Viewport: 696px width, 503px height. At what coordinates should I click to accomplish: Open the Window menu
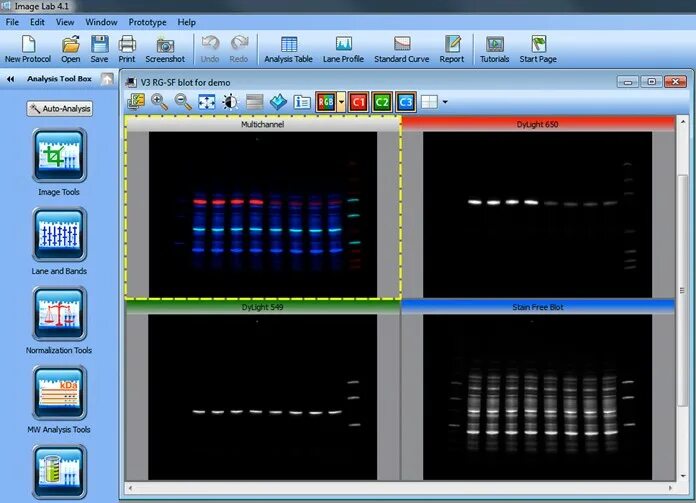(x=101, y=22)
